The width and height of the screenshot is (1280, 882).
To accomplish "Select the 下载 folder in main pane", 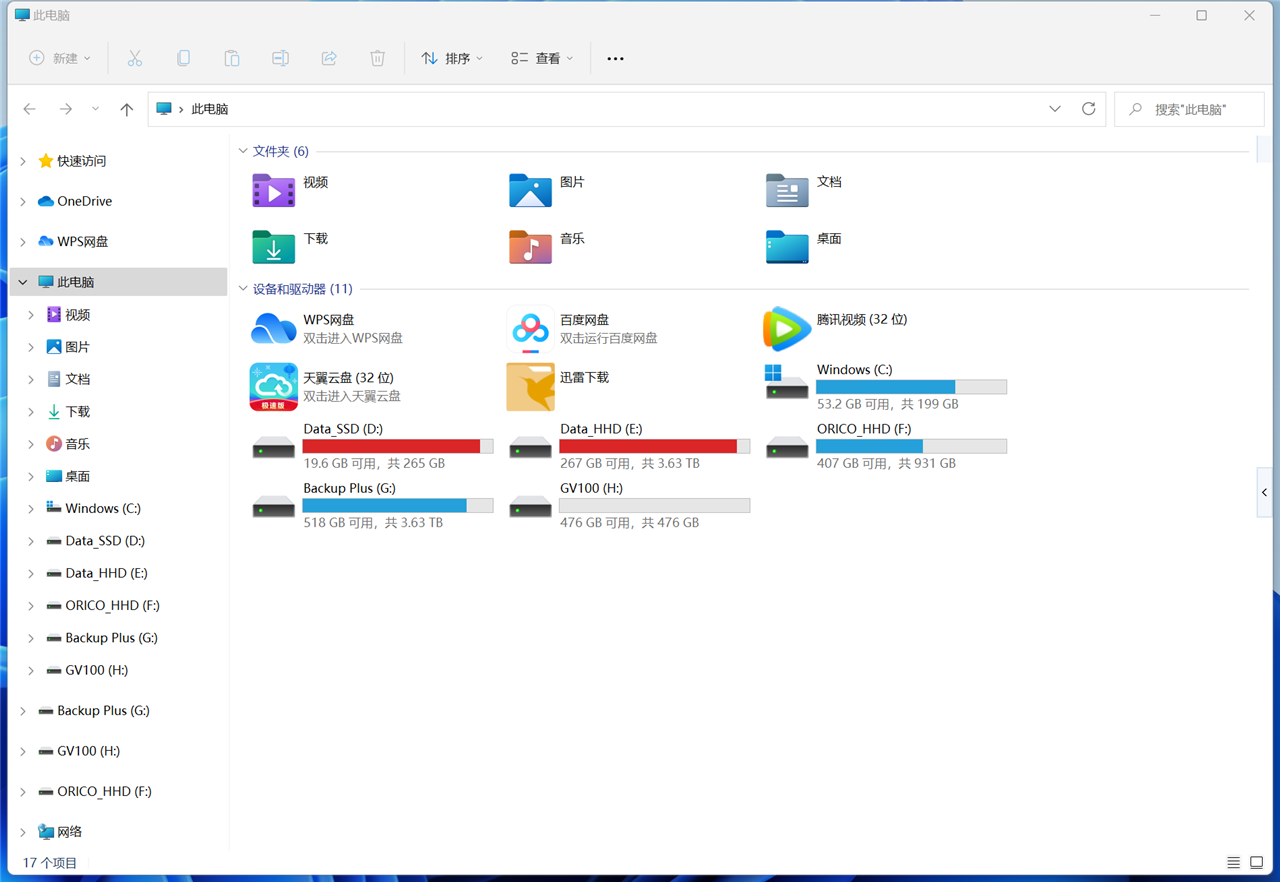I will point(291,246).
